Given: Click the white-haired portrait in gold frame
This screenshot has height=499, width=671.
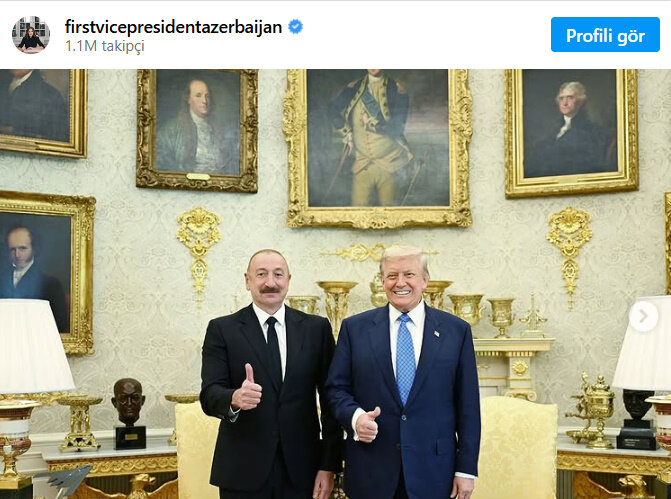Looking at the screenshot, I should coord(571,133).
